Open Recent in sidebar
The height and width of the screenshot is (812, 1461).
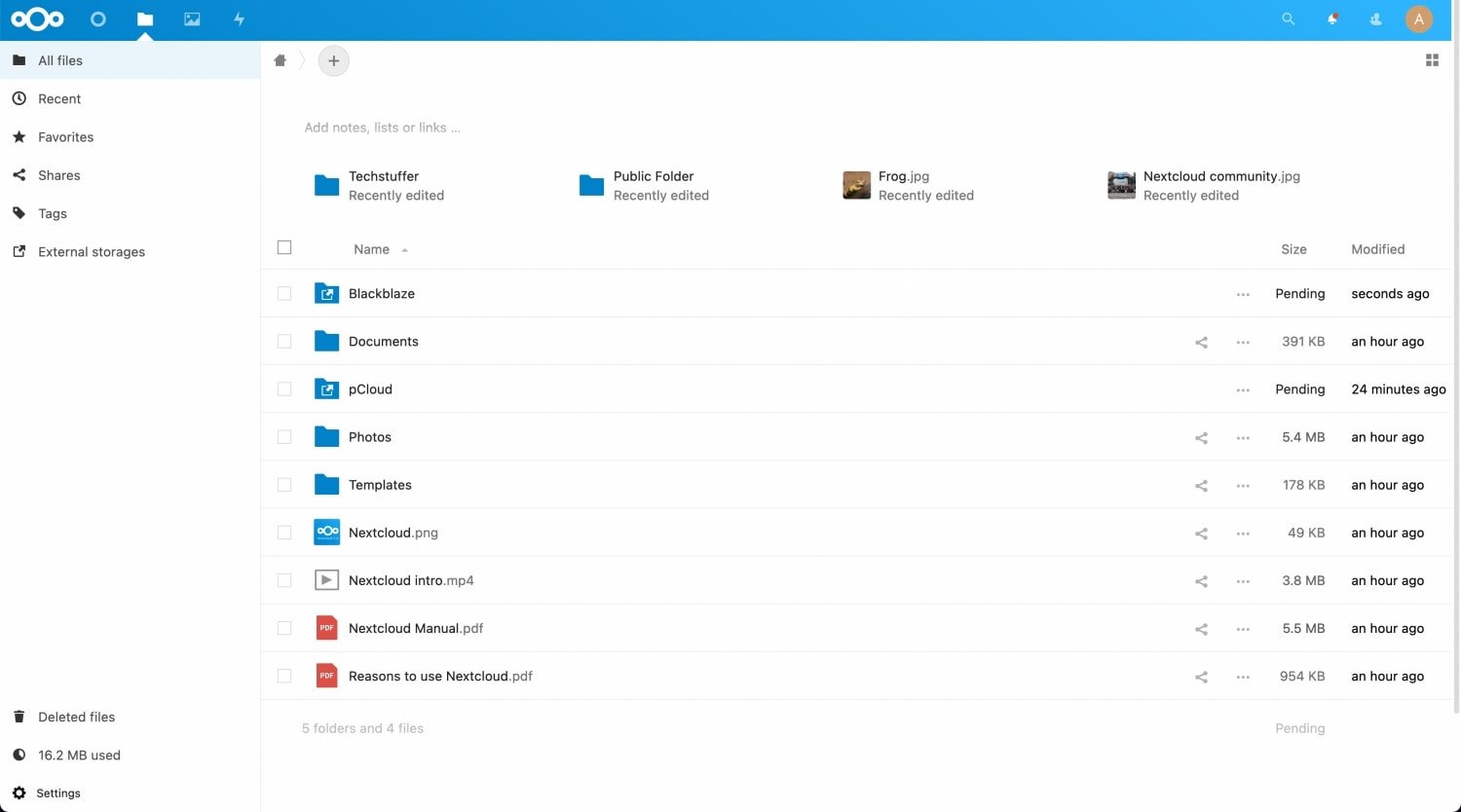pyautogui.click(x=131, y=98)
